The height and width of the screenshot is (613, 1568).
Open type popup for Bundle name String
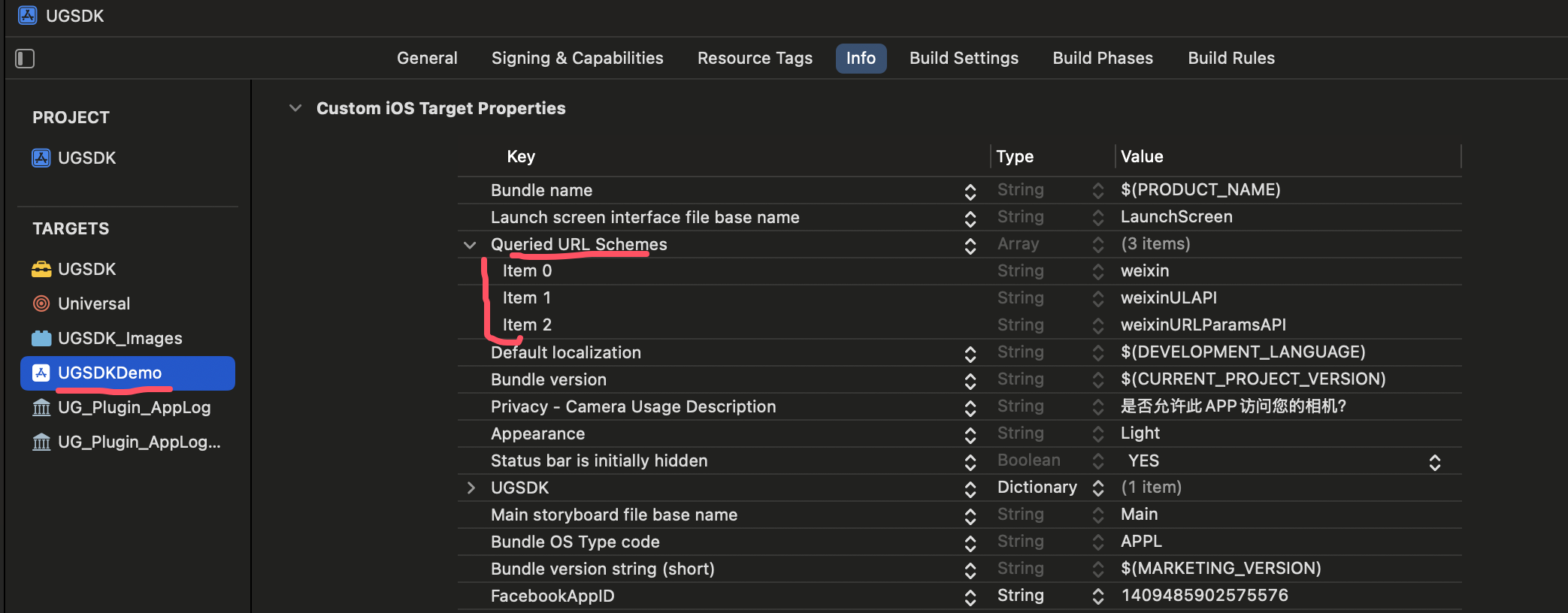1098,191
